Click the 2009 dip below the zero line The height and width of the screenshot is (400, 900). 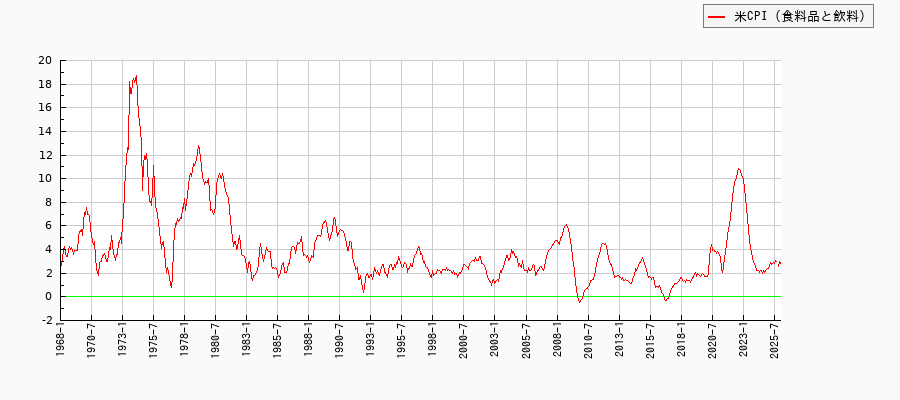pyautogui.click(x=580, y=301)
